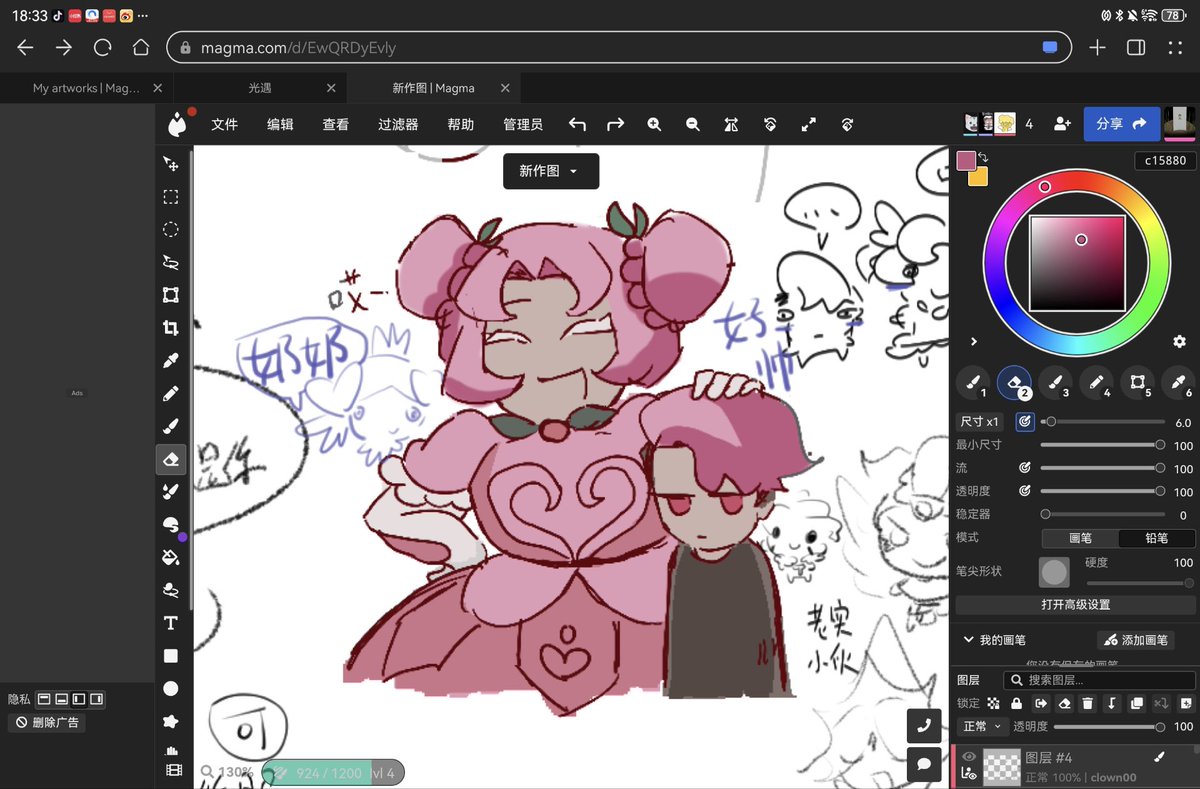Select the Eyedropper tool in left toolbar
The image size is (1200, 789).
pyautogui.click(x=171, y=360)
